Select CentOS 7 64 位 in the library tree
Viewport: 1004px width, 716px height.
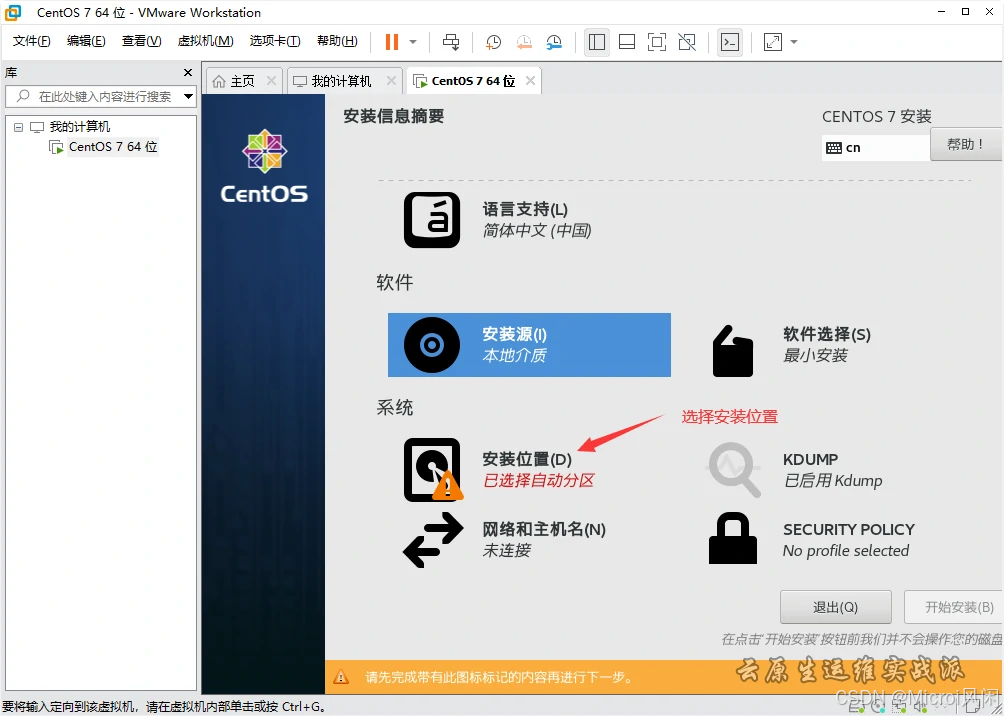click(113, 147)
